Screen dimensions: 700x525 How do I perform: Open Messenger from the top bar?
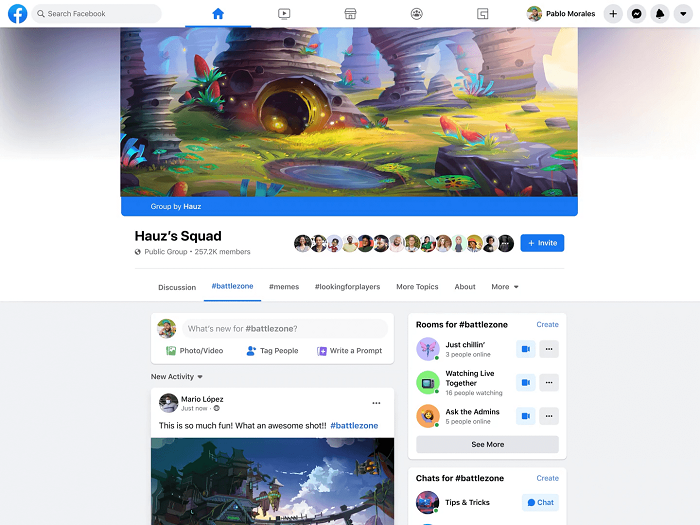(x=637, y=14)
